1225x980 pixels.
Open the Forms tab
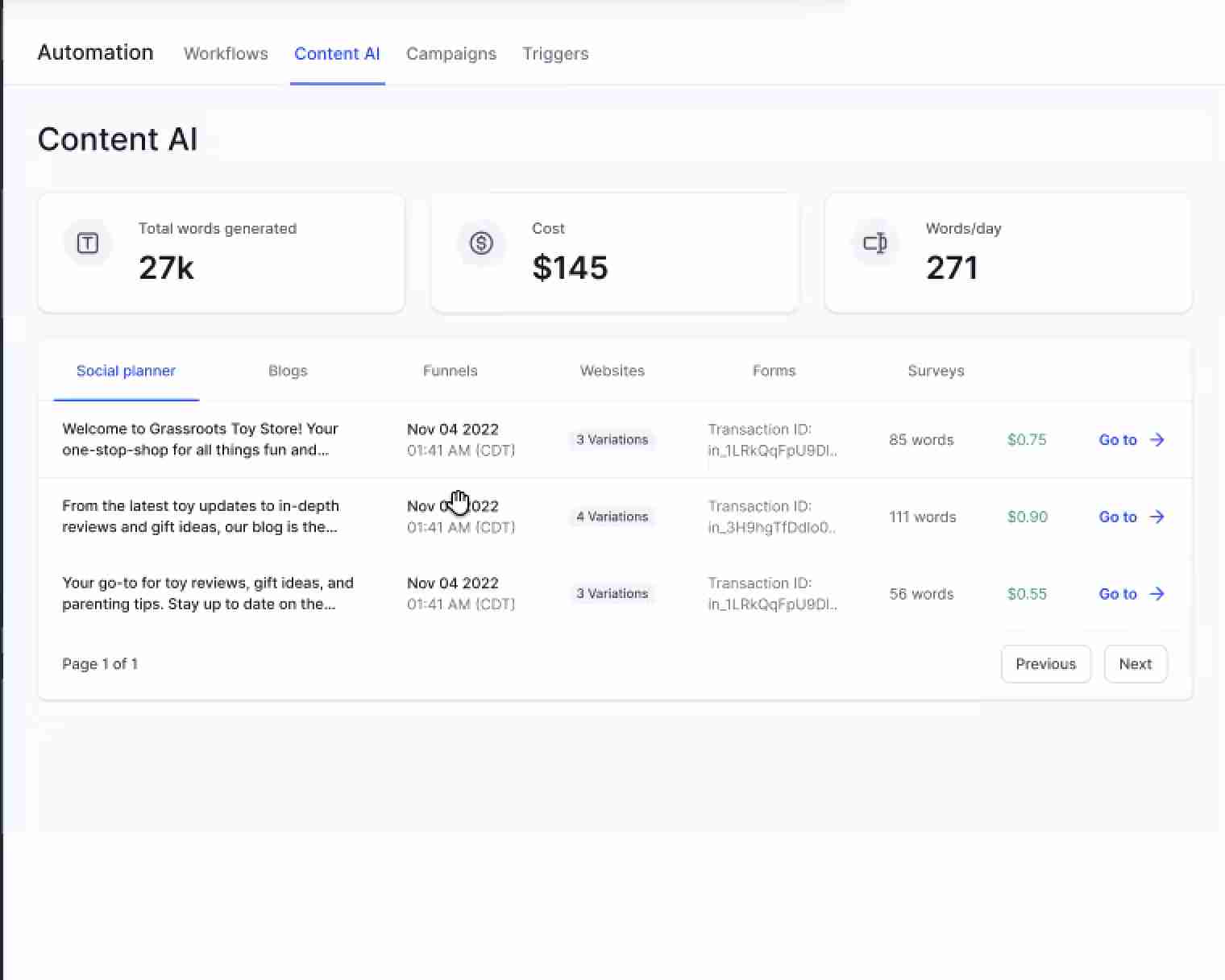[x=774, y=371]
